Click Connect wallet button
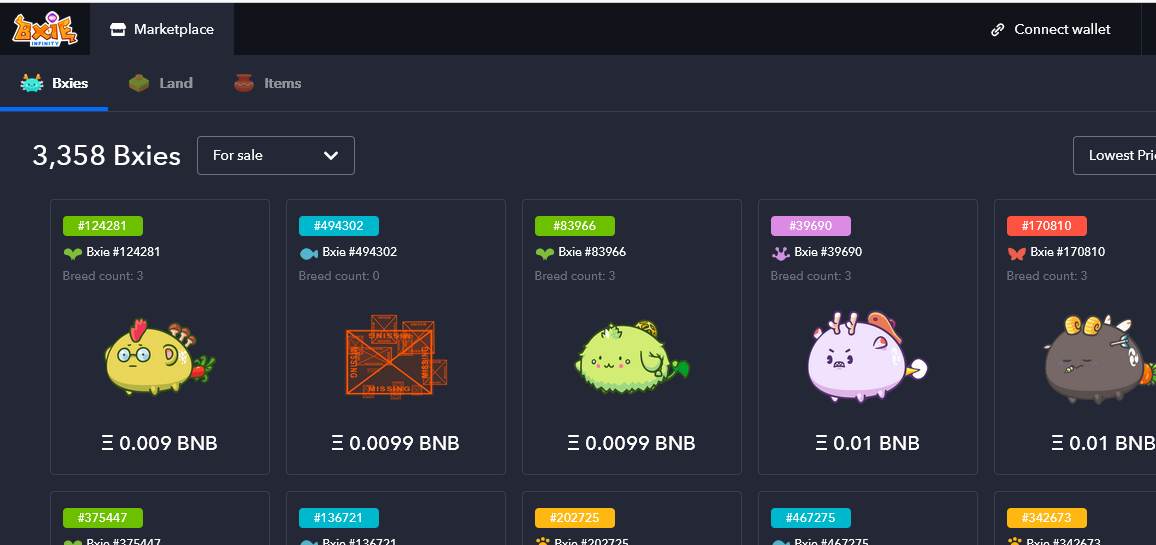This screenshot has width=1156, height=545. tap(1051, 29)
